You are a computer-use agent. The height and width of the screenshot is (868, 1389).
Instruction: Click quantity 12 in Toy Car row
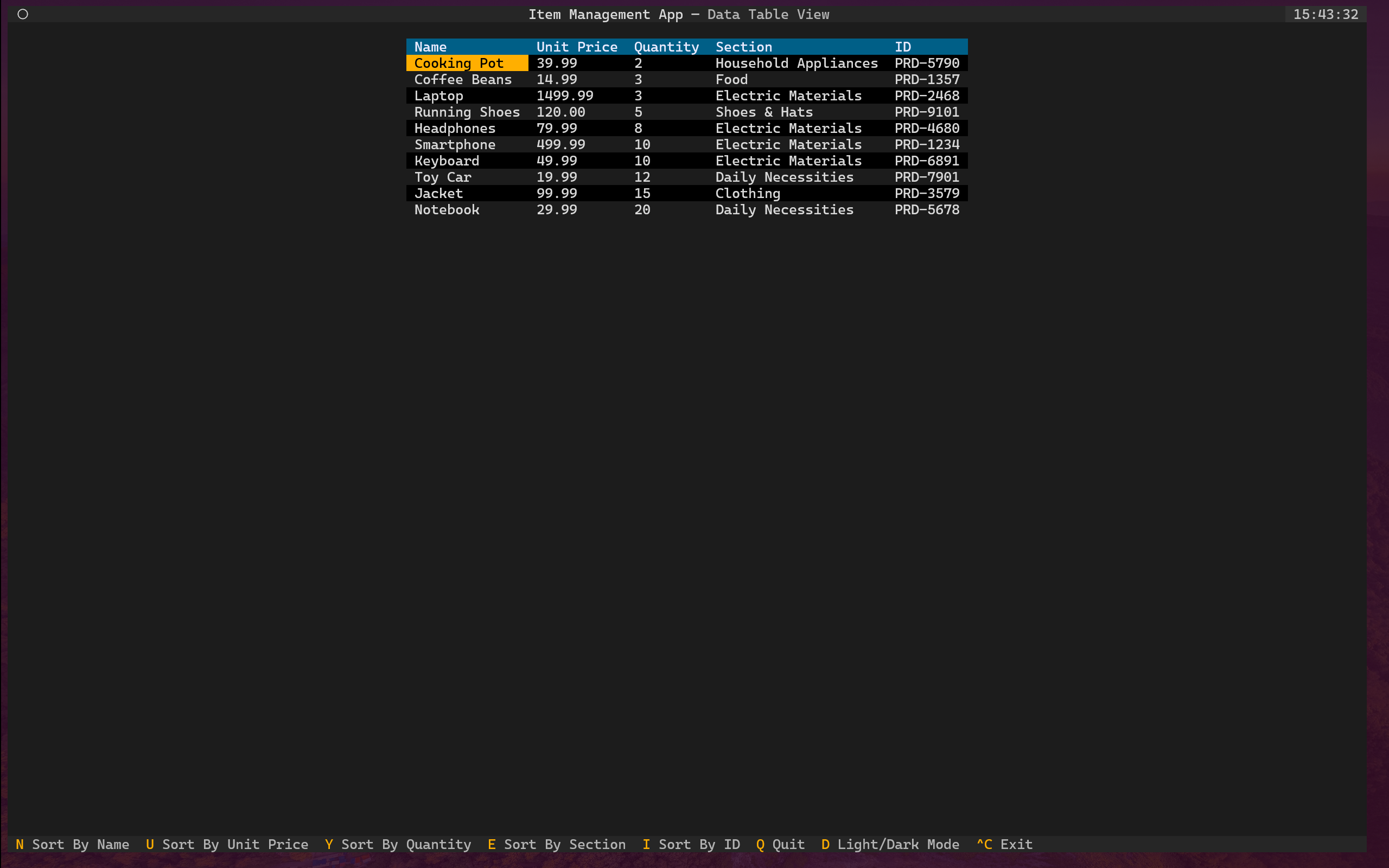pos(667,177)
